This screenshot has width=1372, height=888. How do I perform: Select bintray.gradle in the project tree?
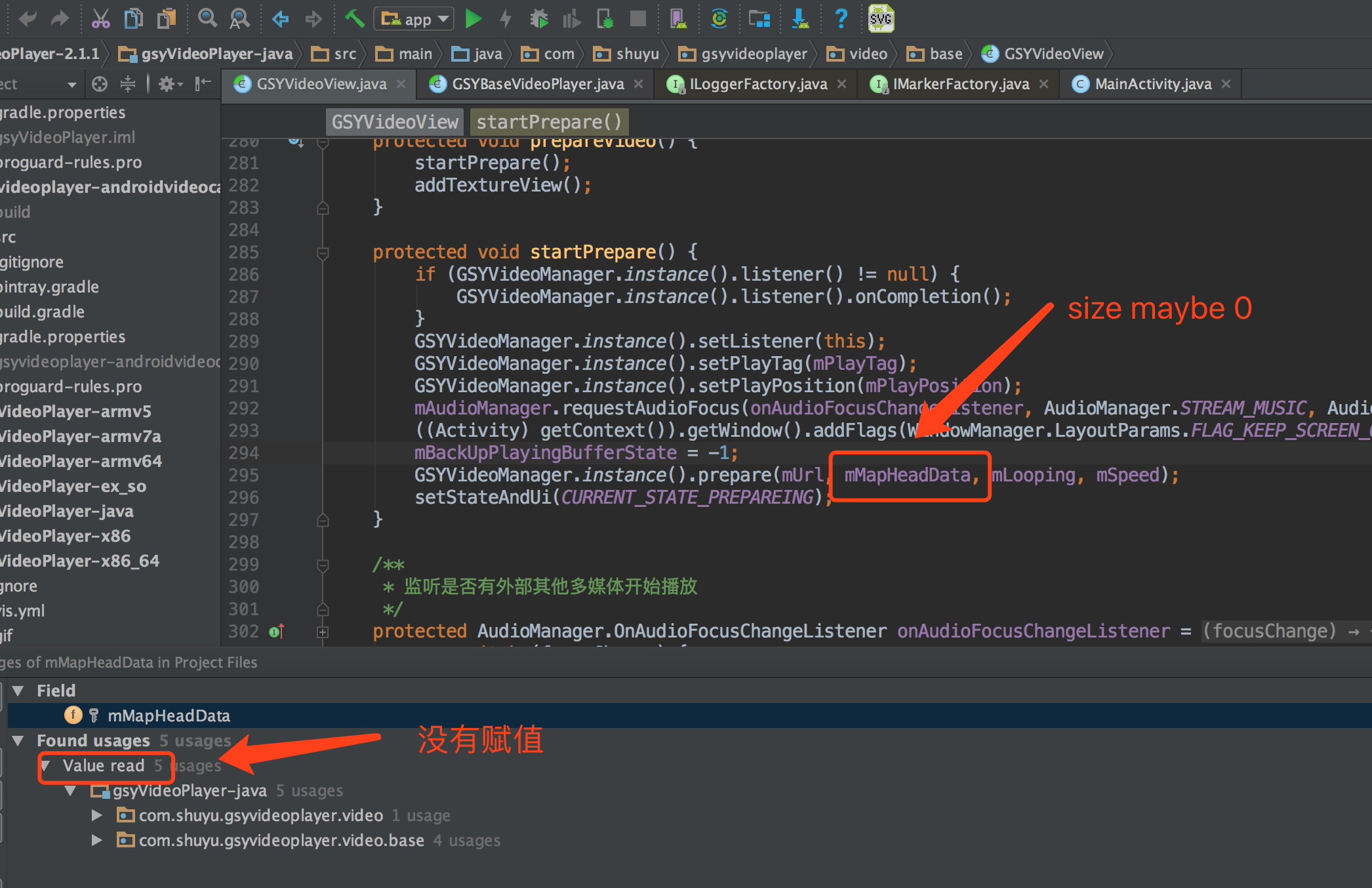point(49,287)
